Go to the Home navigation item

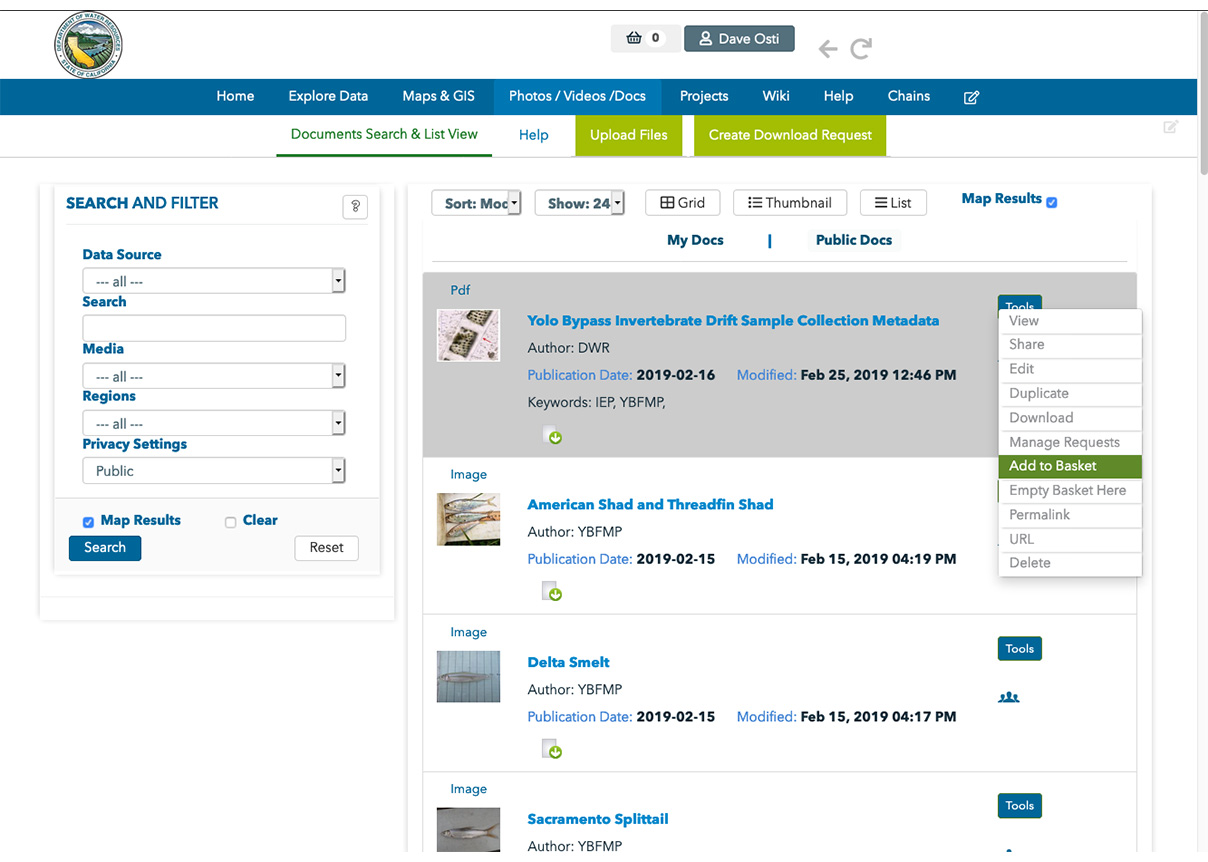click(235, 97)
